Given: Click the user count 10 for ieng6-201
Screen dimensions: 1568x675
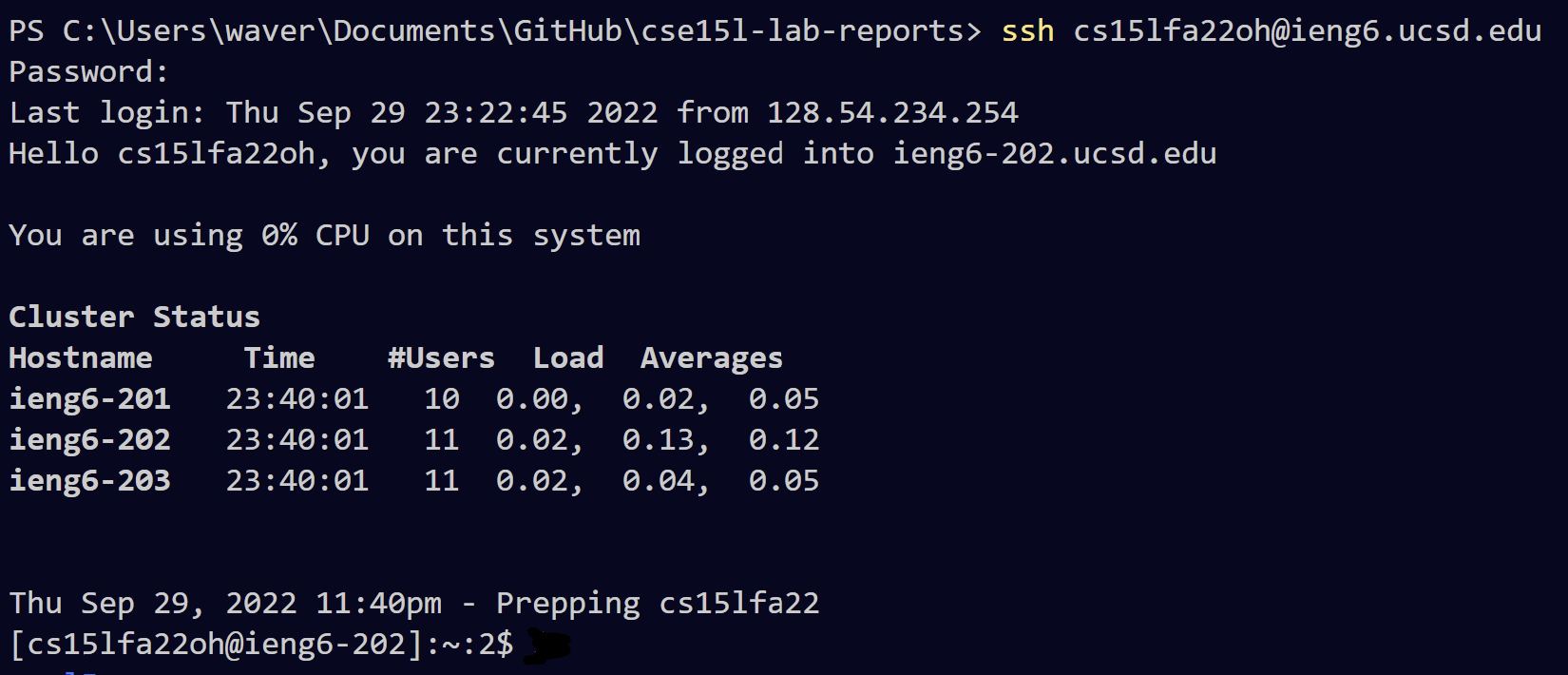Looking at the screenshot, I should point(442,399).
